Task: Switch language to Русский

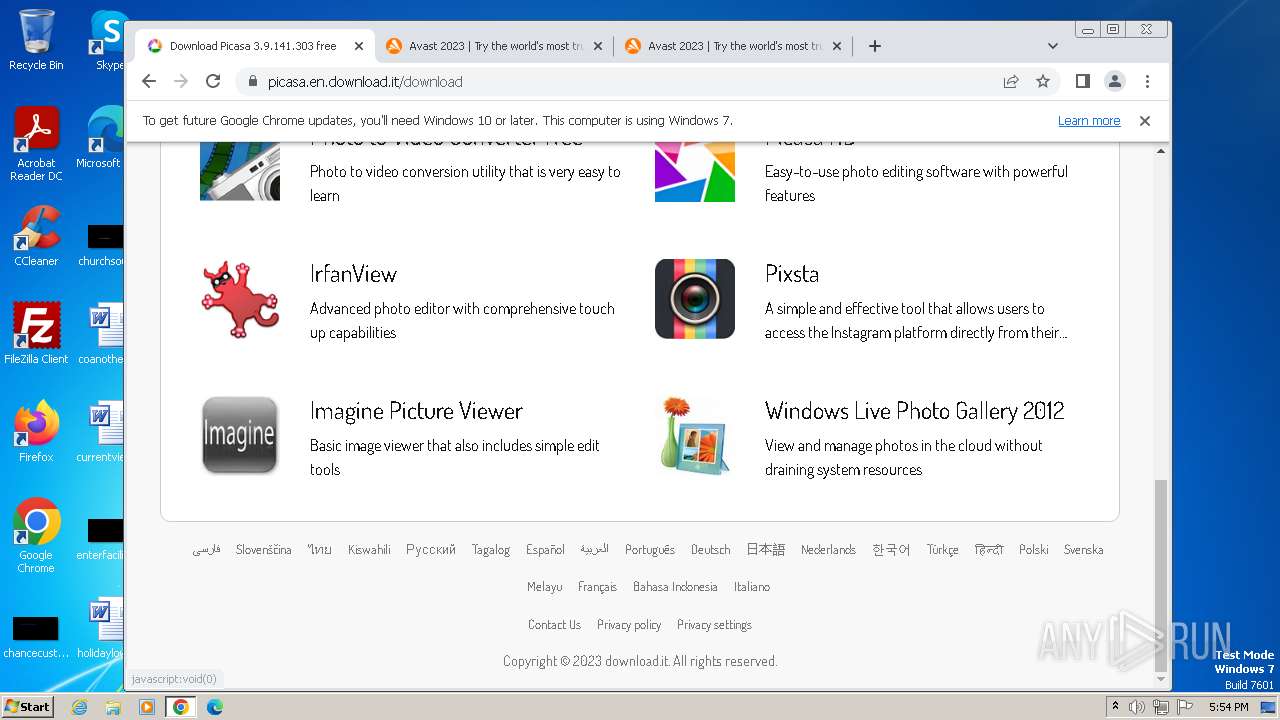Action: coord(431,550)
